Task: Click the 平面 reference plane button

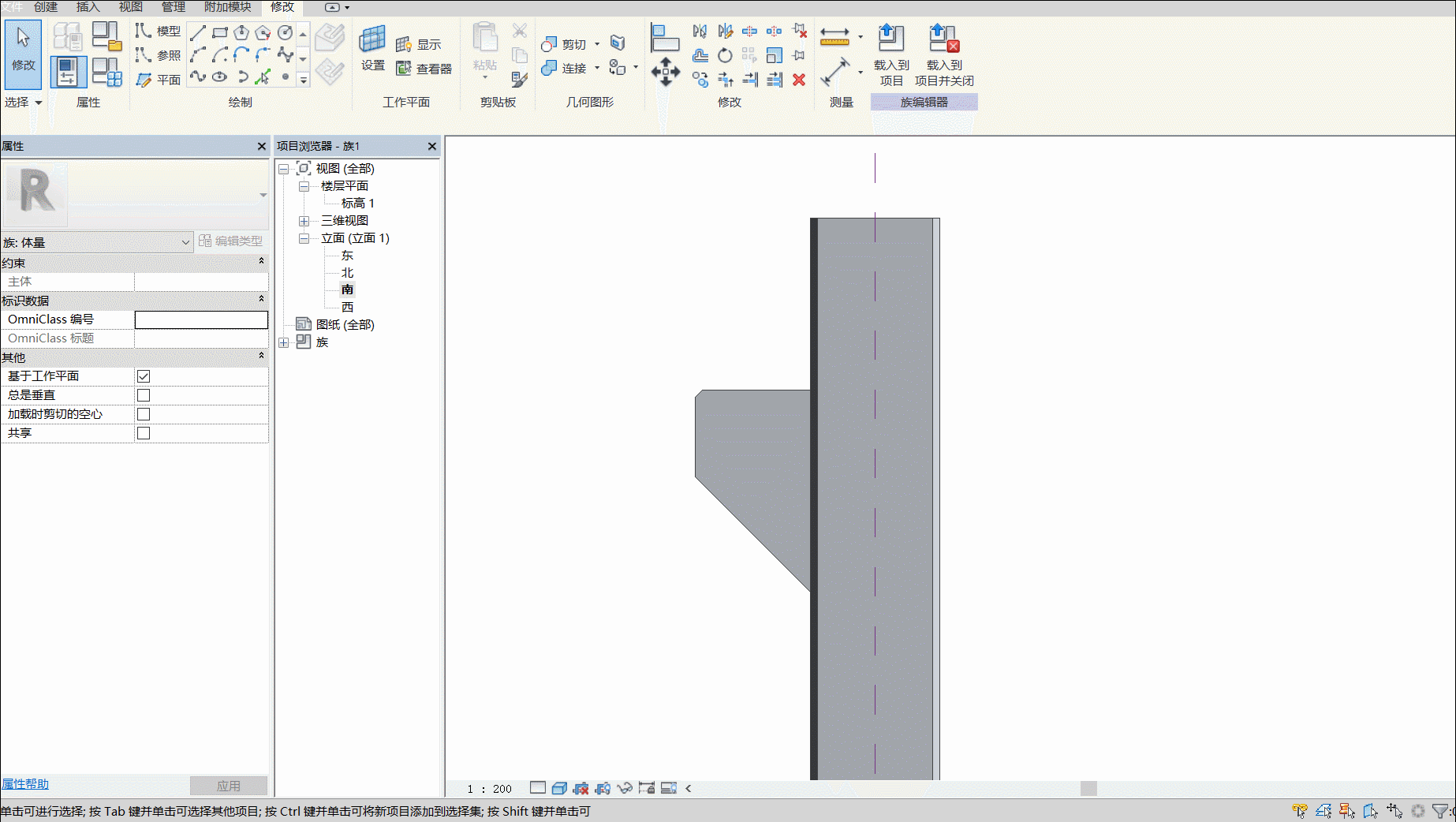Action: coord(158,80)
